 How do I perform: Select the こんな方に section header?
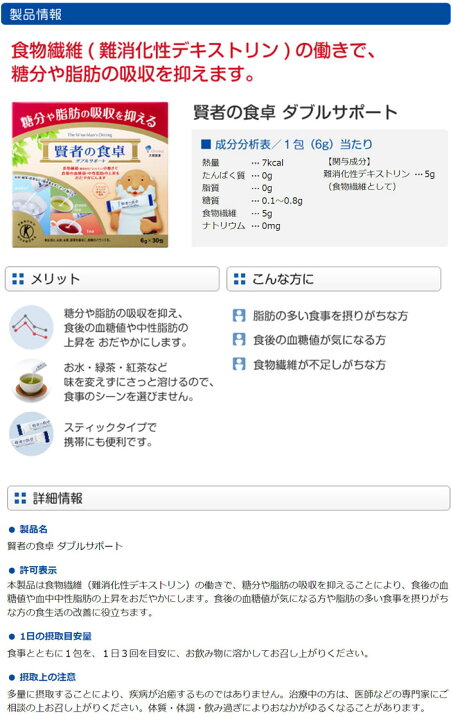pos(333,279)
